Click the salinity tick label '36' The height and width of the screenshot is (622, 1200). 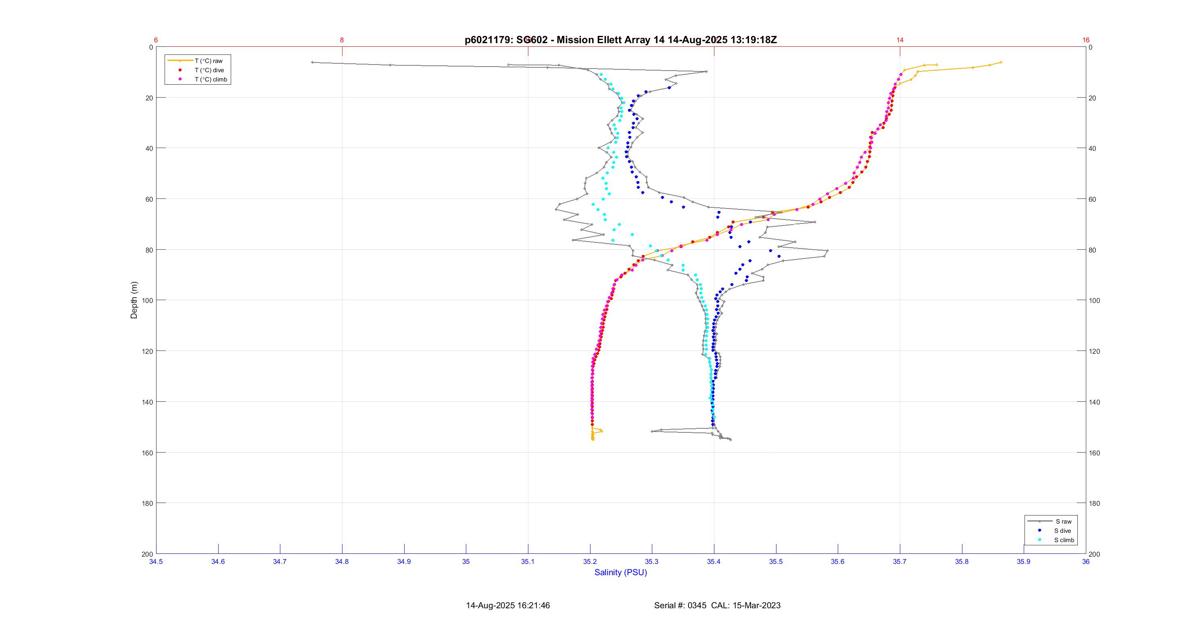coord(1086,562)
